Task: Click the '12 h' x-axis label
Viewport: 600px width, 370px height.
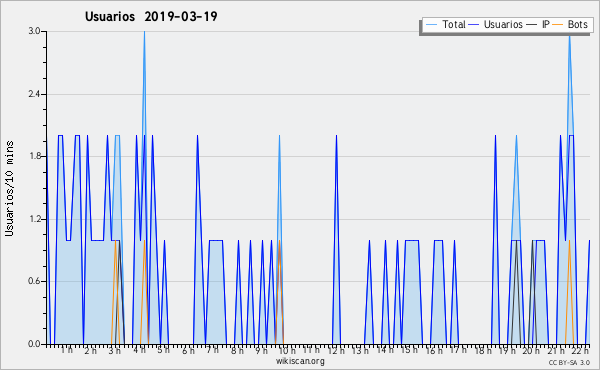Action: [336, 351]
